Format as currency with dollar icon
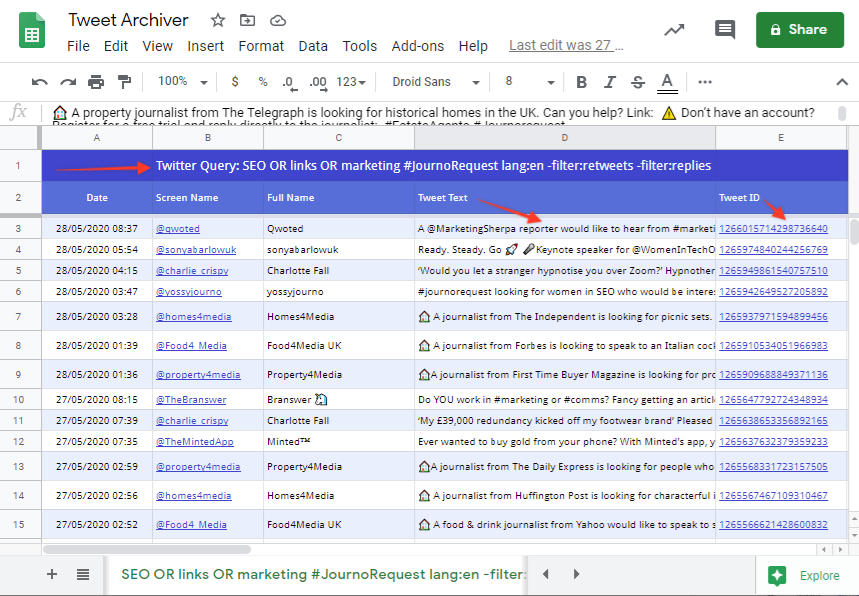This screenshot has height=596, width=859. (235, 82)
